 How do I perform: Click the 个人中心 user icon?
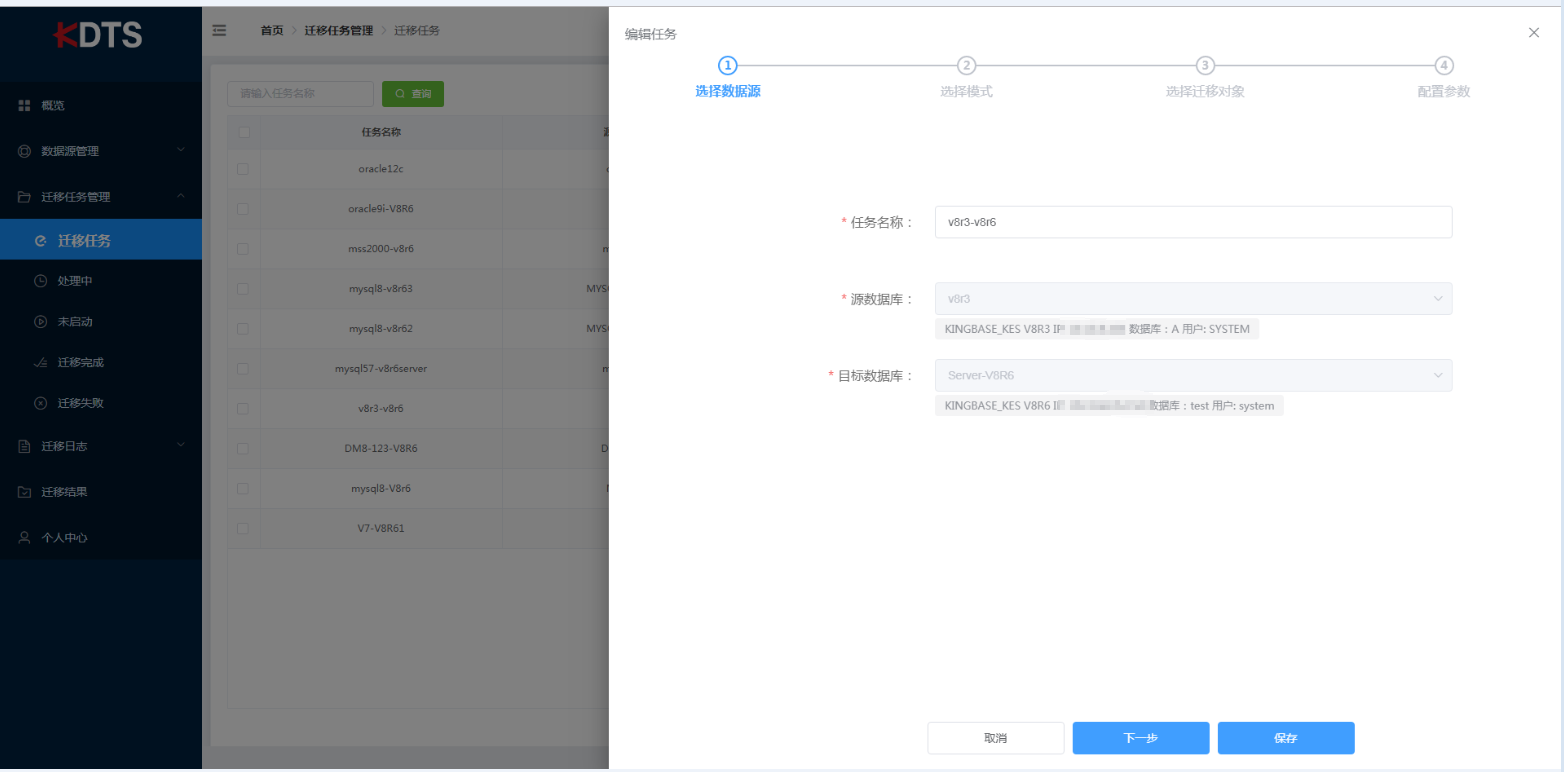point(25,538)
